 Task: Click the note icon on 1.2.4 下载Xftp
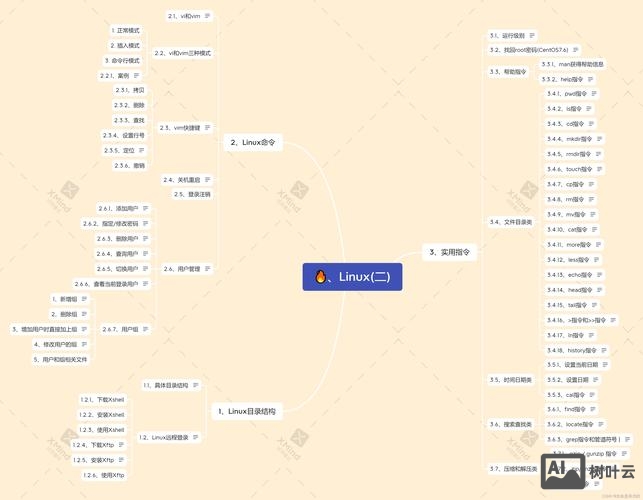(121, 445)
